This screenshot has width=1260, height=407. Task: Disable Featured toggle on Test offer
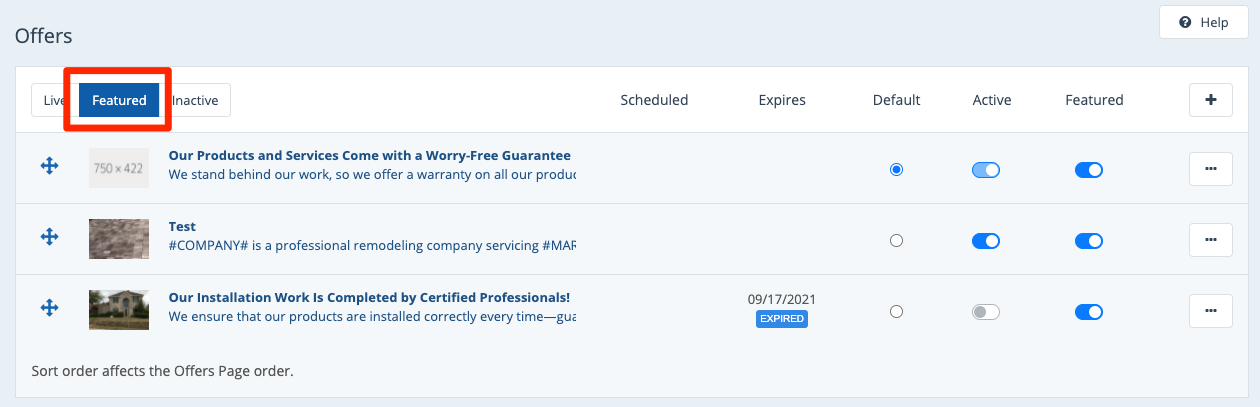pos(1088,240)
